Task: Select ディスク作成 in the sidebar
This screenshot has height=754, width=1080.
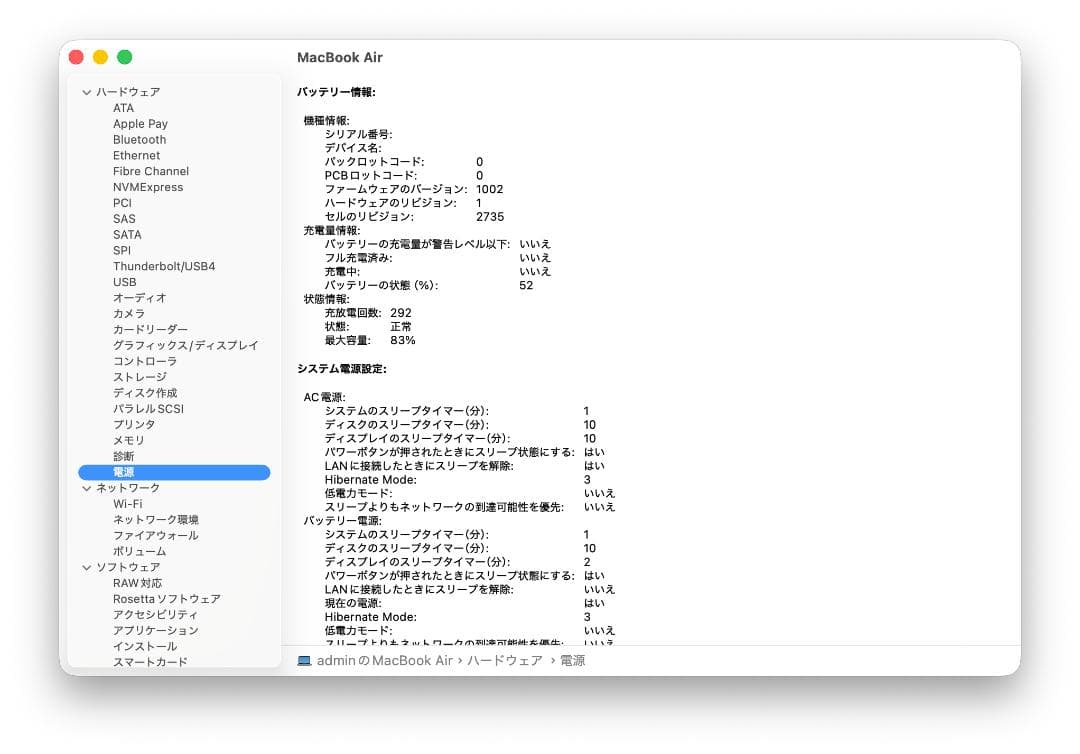Action: click(145, 393)
